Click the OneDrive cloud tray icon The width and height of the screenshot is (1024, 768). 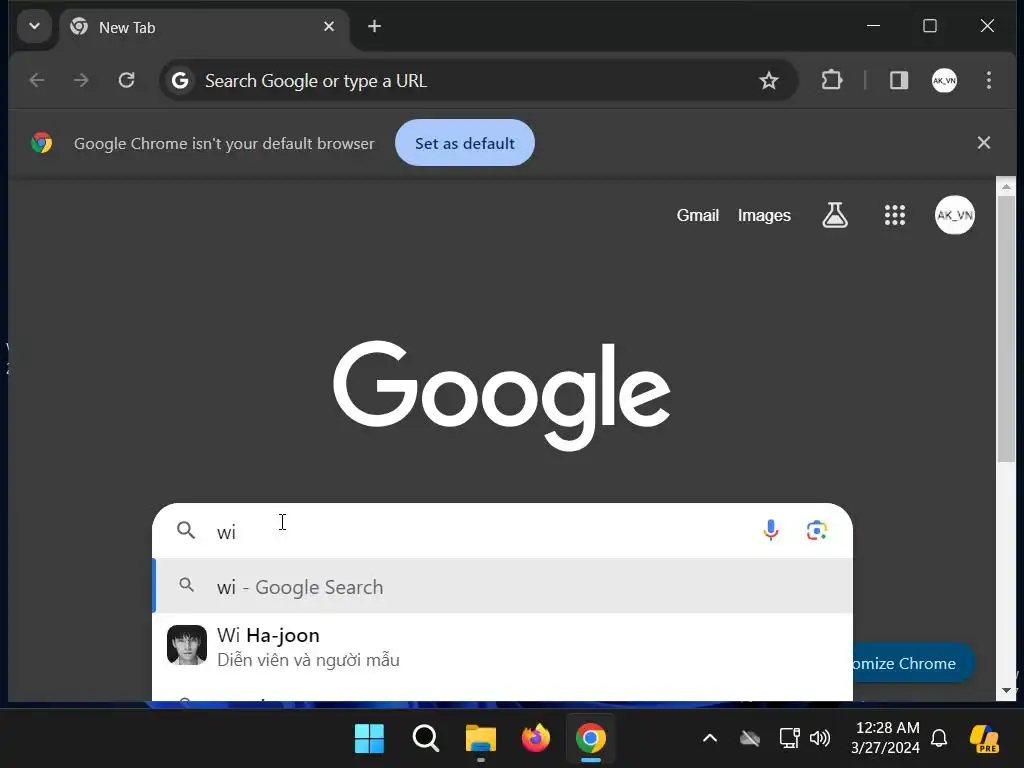tap(750, 739)
